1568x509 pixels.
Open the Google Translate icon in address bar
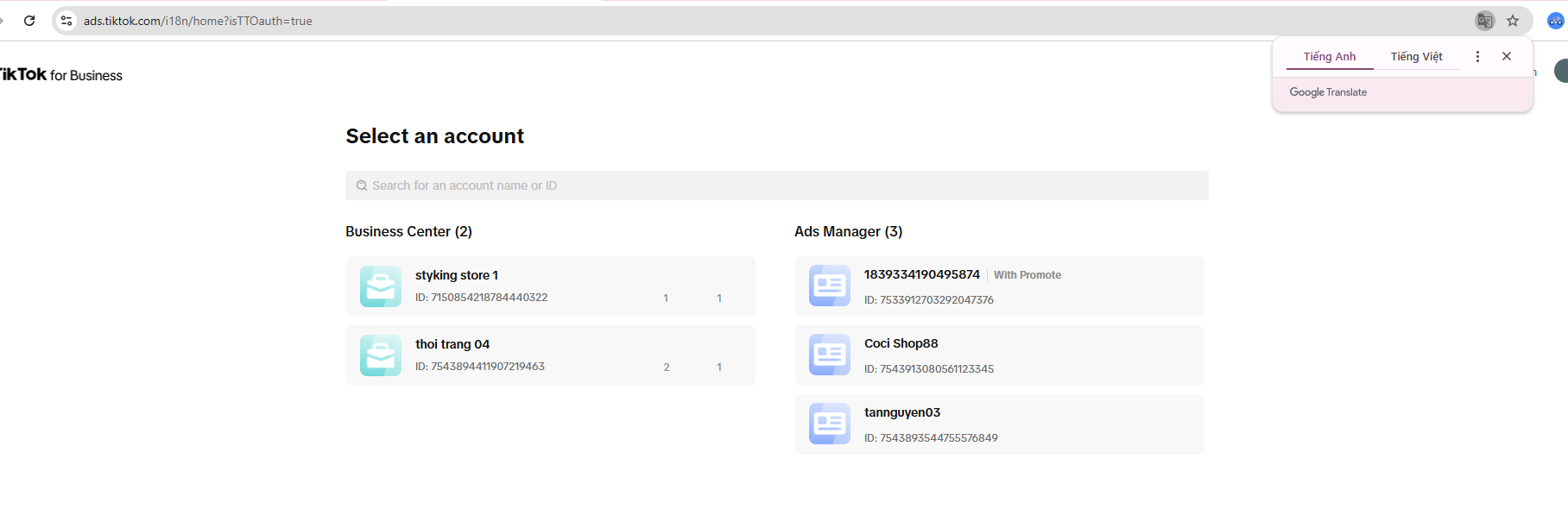pos(1485,21)
